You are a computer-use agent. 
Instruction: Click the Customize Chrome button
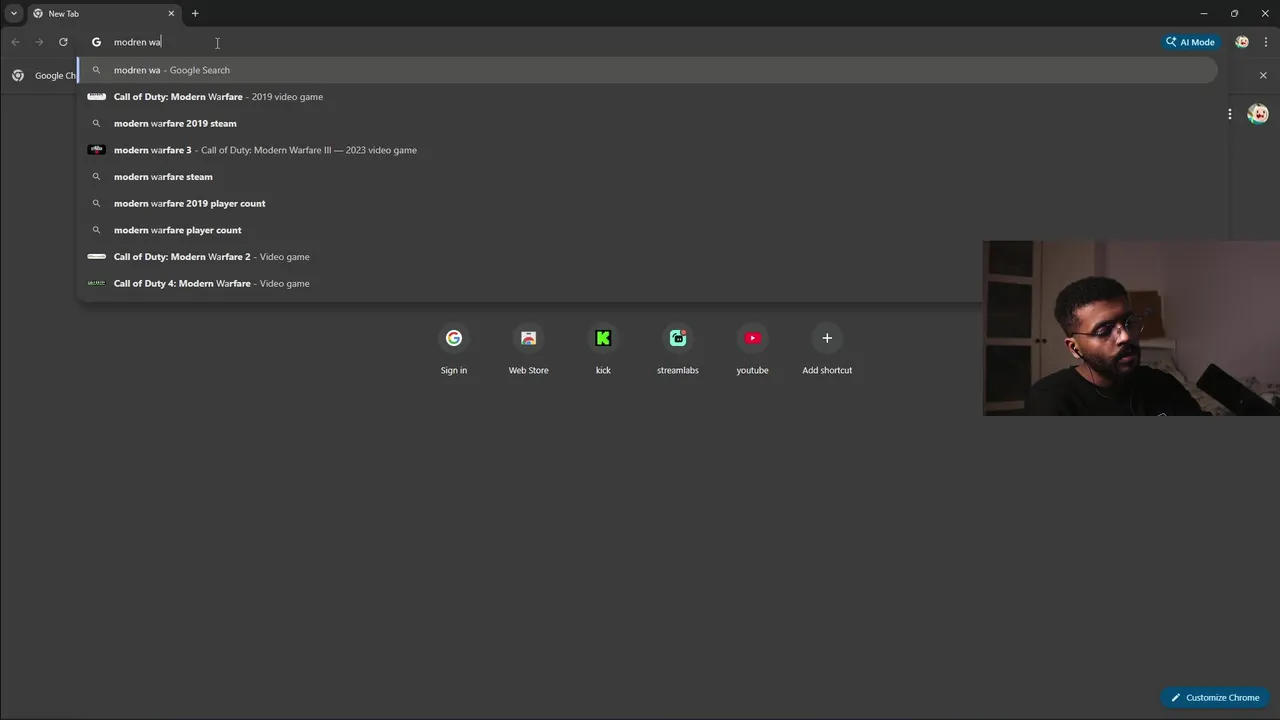pos(1215,697)
